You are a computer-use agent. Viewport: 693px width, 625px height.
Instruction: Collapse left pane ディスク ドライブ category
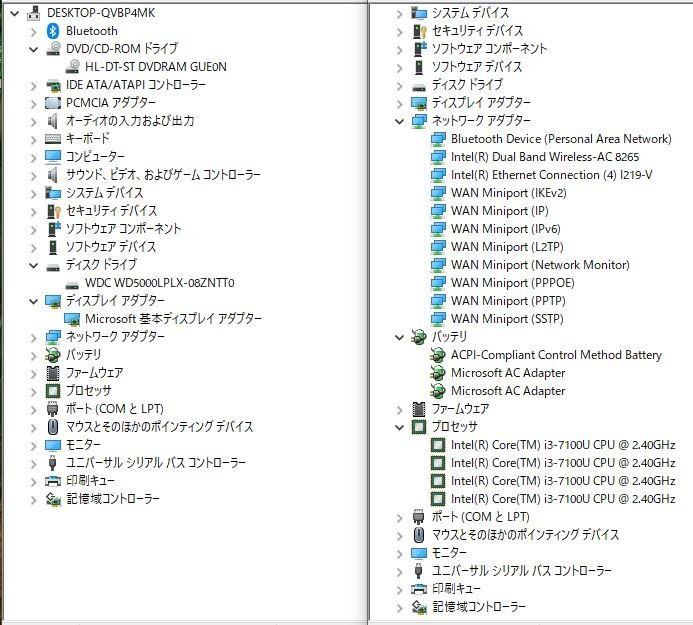tap(34, 265)
